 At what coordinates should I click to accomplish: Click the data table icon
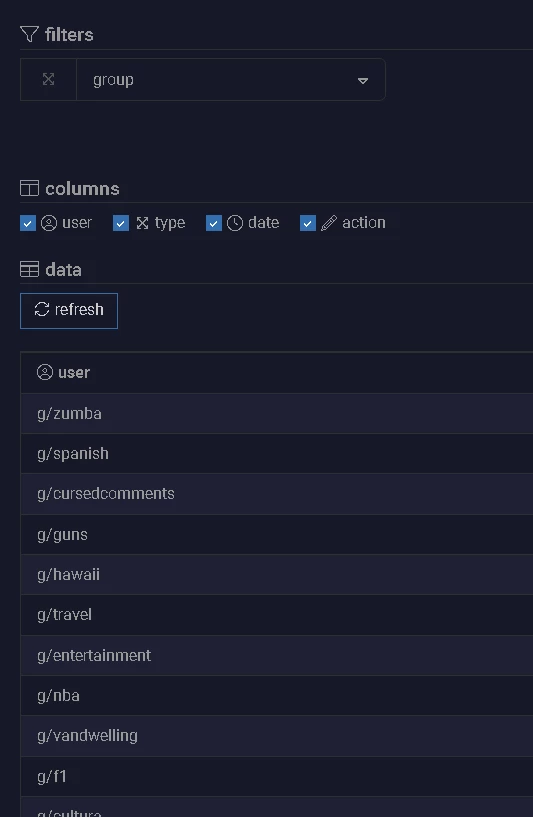click(x=29, y=269)
